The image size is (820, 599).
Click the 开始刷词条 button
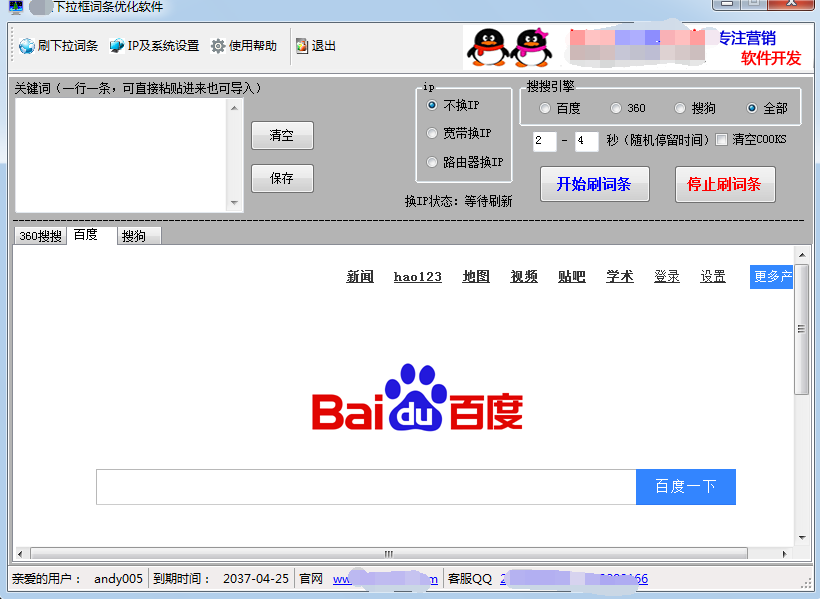[595, 184]
